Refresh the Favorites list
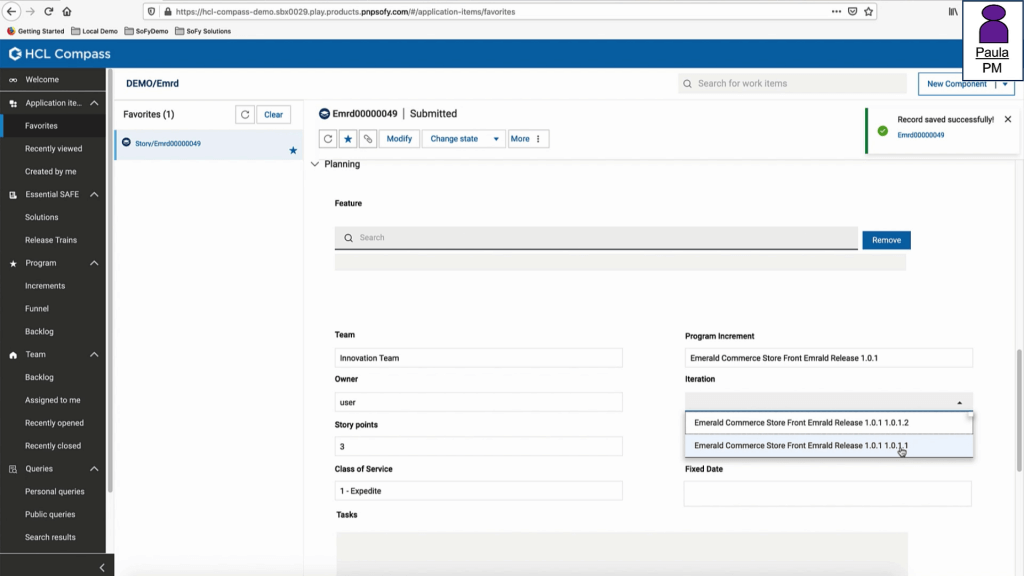 pos(245,115)
